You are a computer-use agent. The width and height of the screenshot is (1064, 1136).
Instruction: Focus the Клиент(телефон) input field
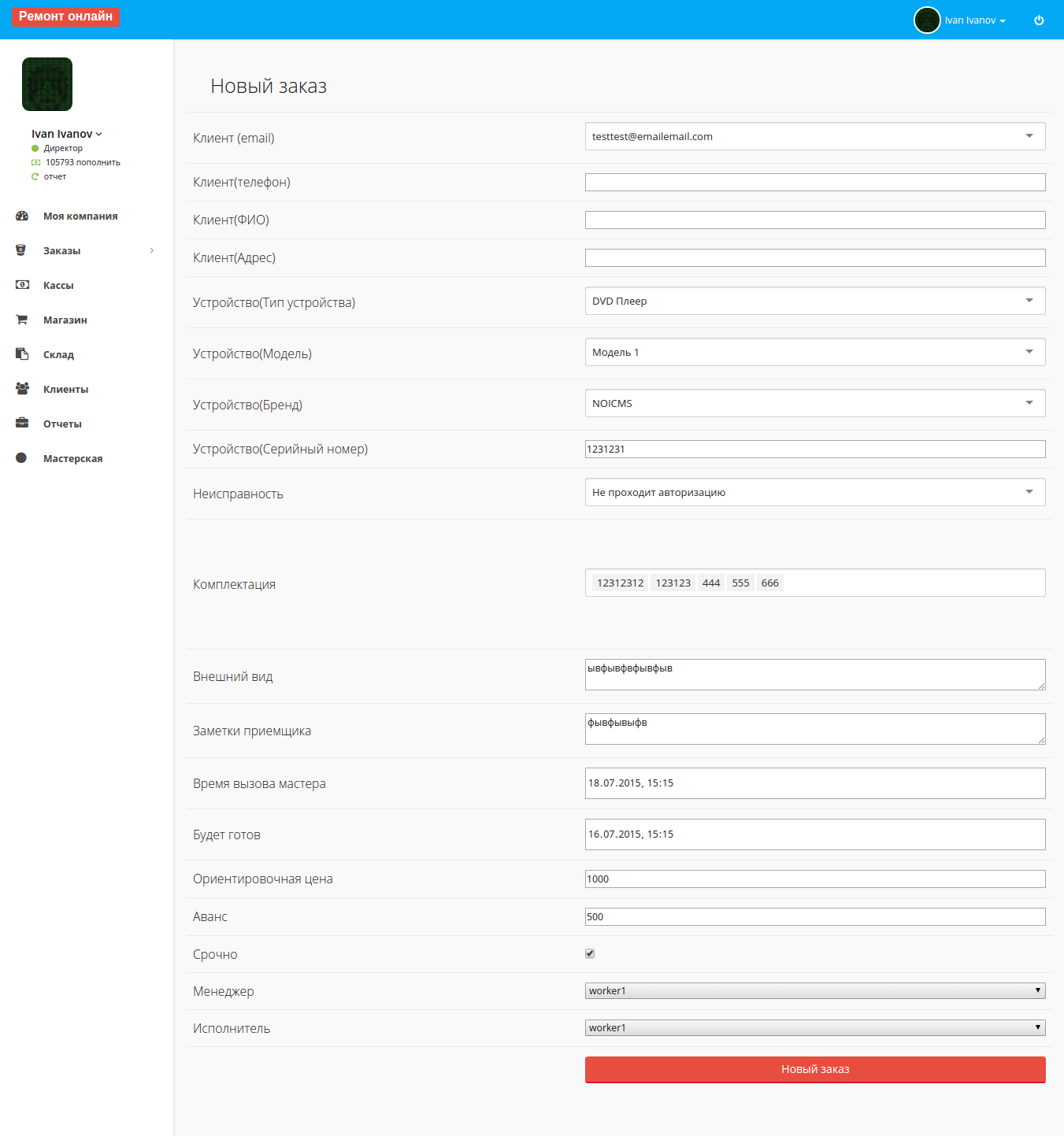tap(814, 182)
